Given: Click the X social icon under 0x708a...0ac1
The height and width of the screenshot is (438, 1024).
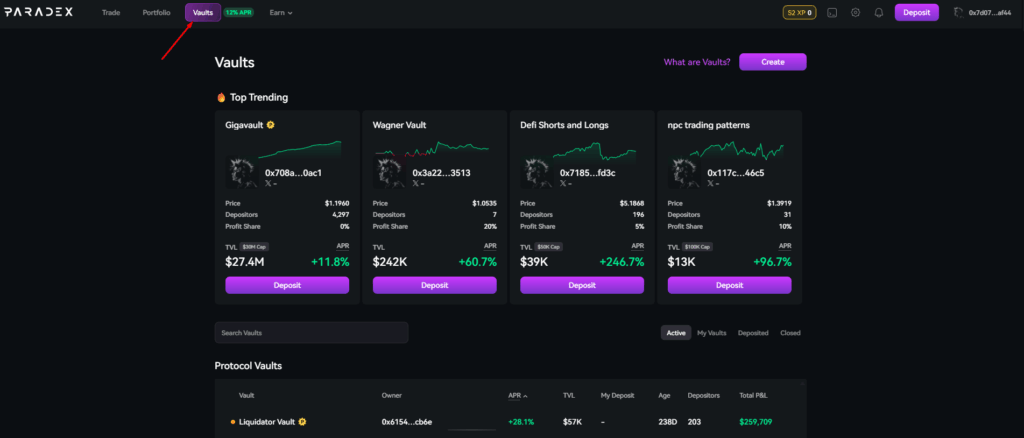Looking at the screenshot, I should coord(268,183).
